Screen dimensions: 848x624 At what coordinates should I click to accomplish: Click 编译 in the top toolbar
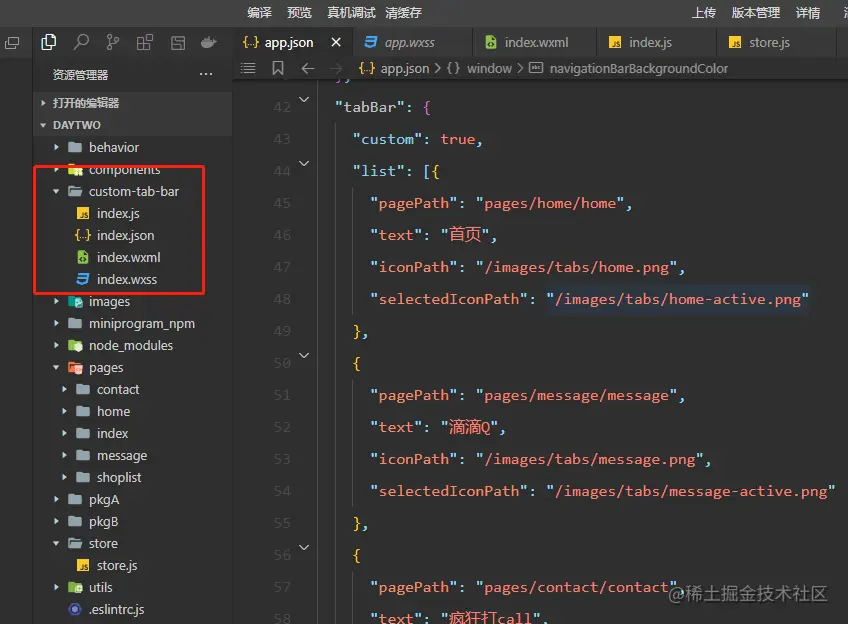coord(260,12)
